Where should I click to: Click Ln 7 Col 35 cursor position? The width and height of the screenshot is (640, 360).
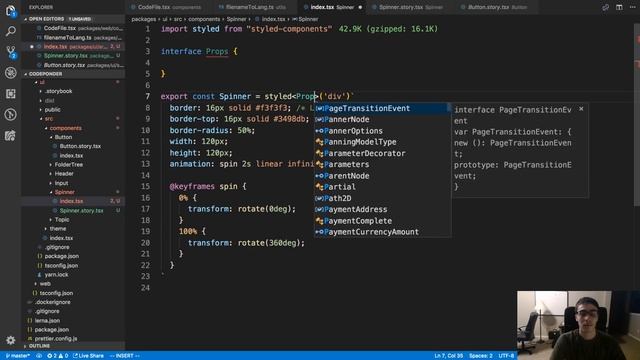click(x=448, y=356)
